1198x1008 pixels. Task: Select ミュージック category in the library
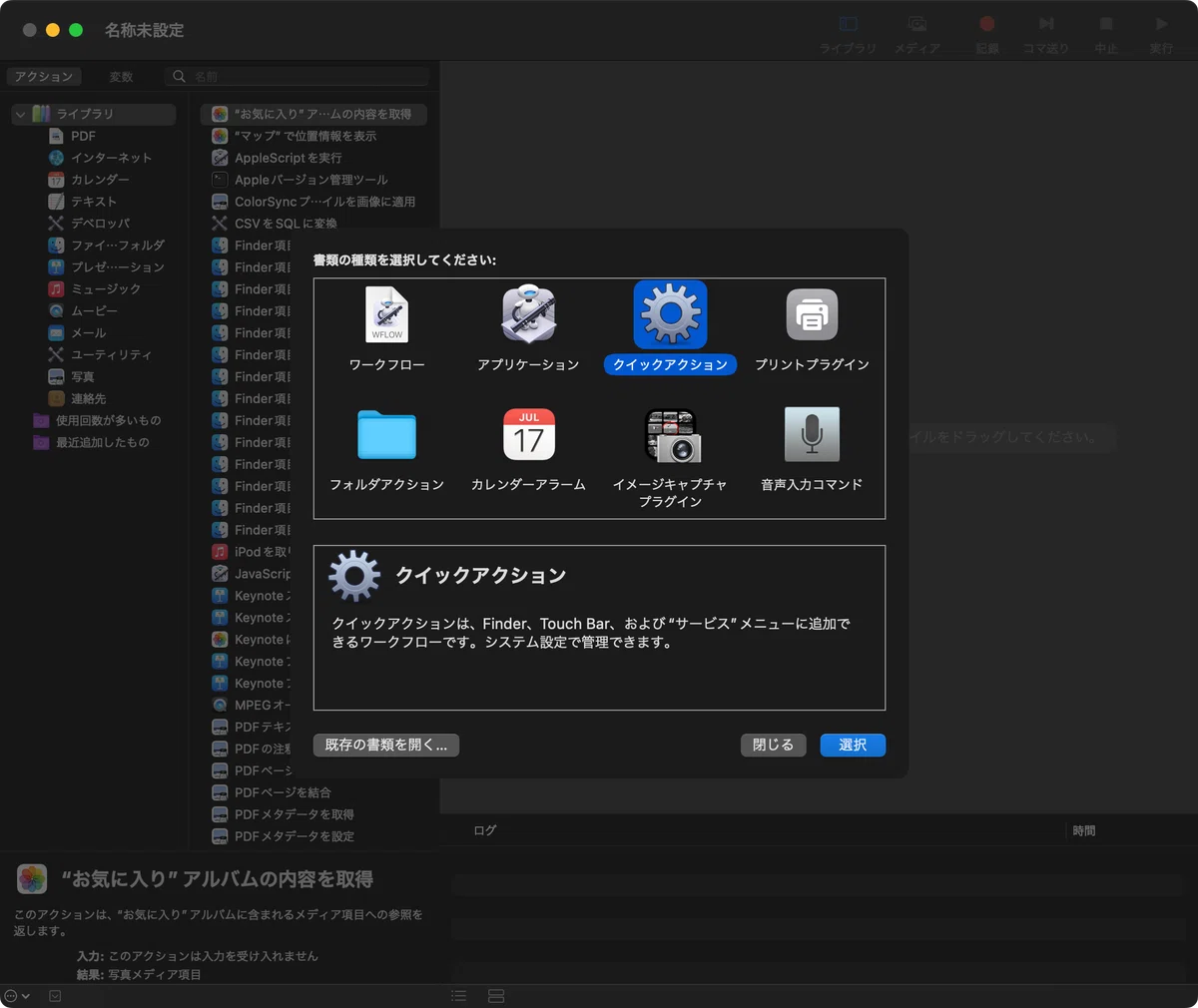point(95,289)
